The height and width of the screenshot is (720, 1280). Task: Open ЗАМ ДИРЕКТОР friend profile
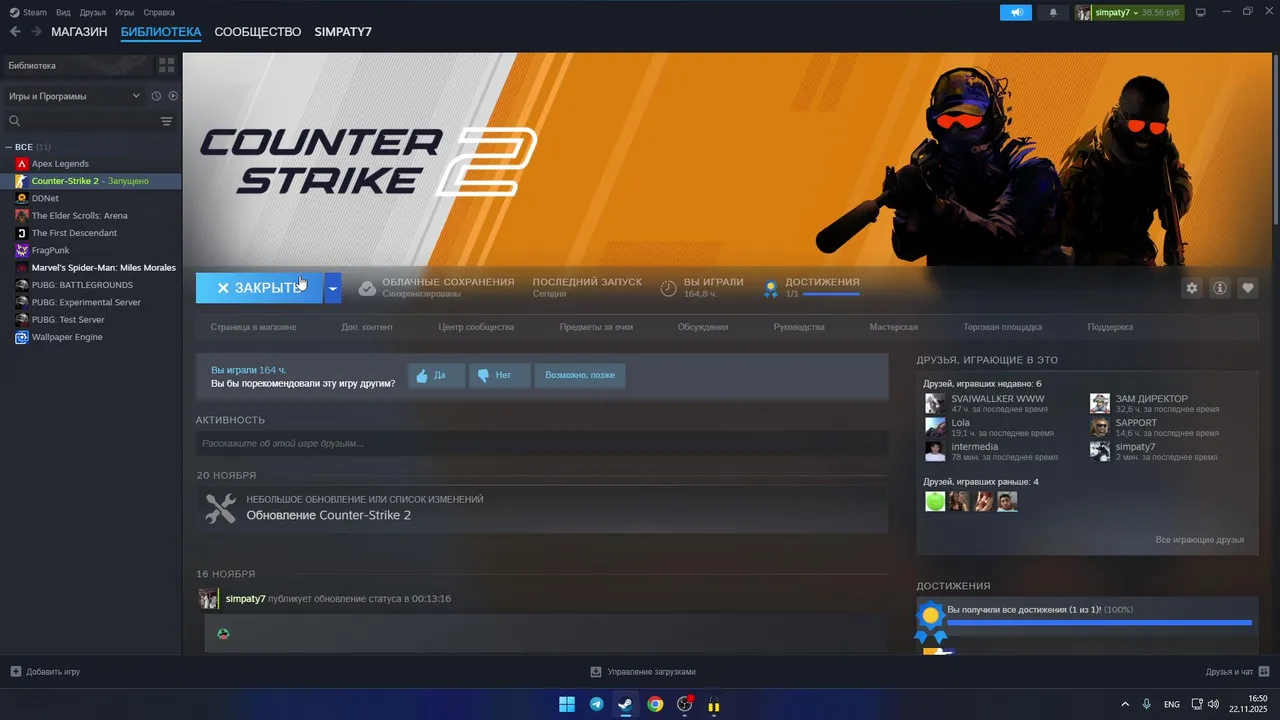pyautogui.click(x=1152, y=399)
